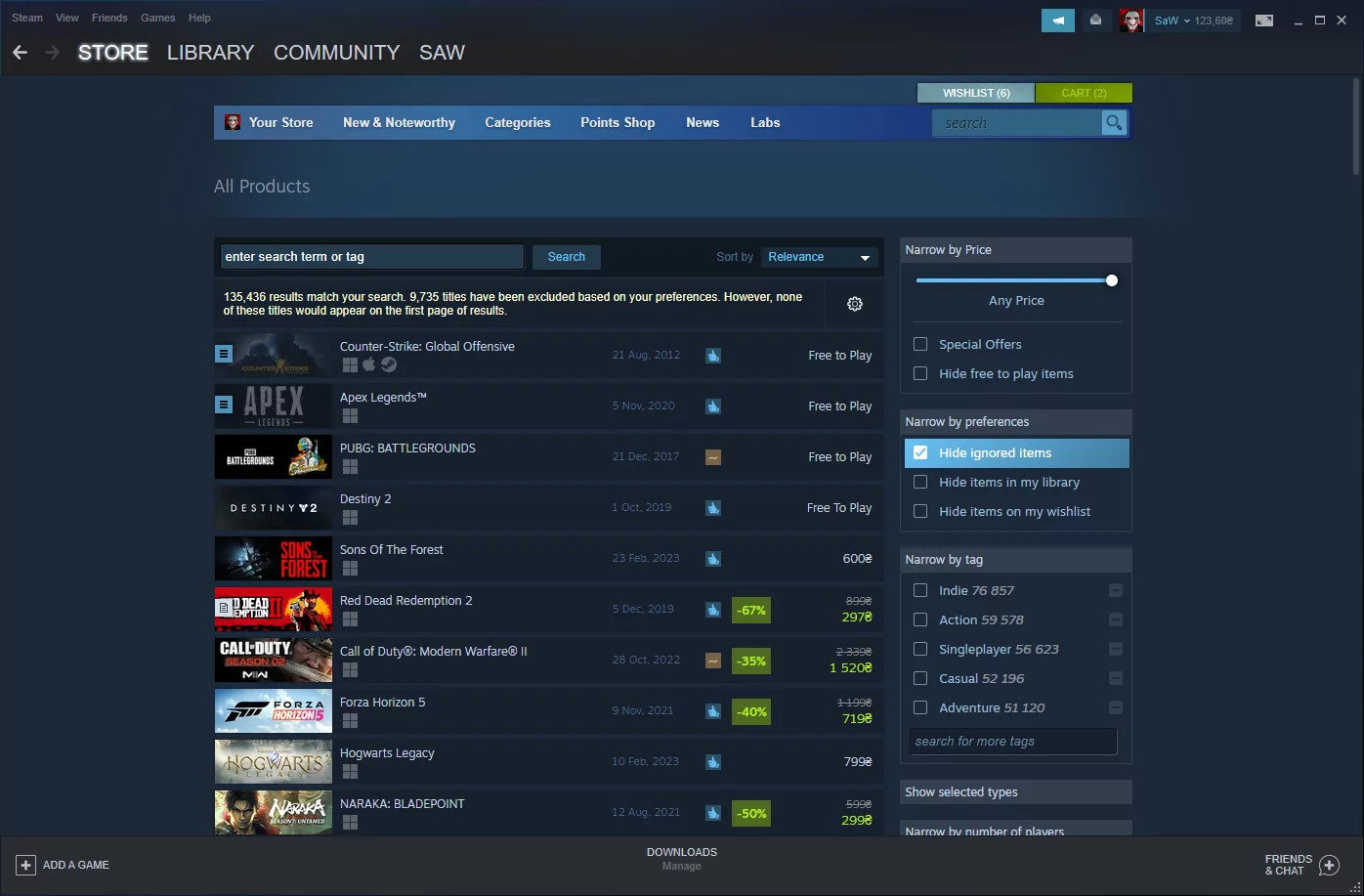Collapse the Narrow by tag section
This screenshot has height=896, width=1364.
pos(1015,560)
